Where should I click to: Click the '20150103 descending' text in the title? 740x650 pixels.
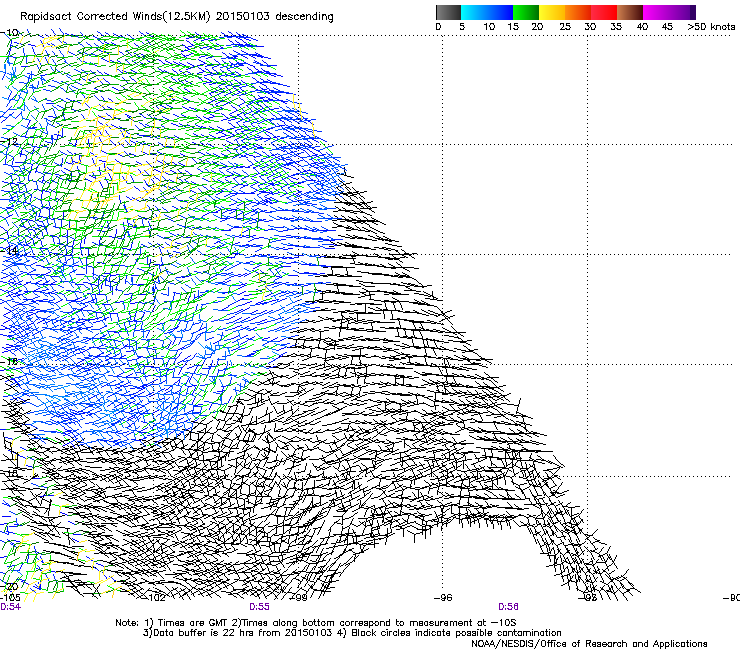tap(275, 17)
